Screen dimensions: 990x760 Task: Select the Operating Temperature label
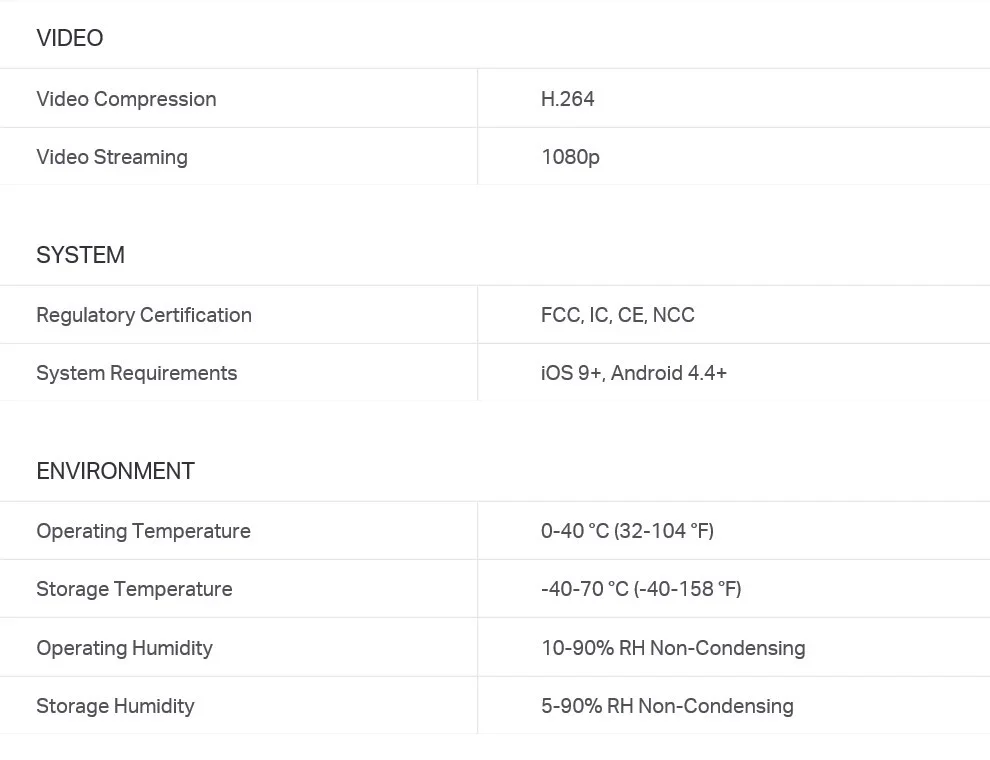[143, 531]
